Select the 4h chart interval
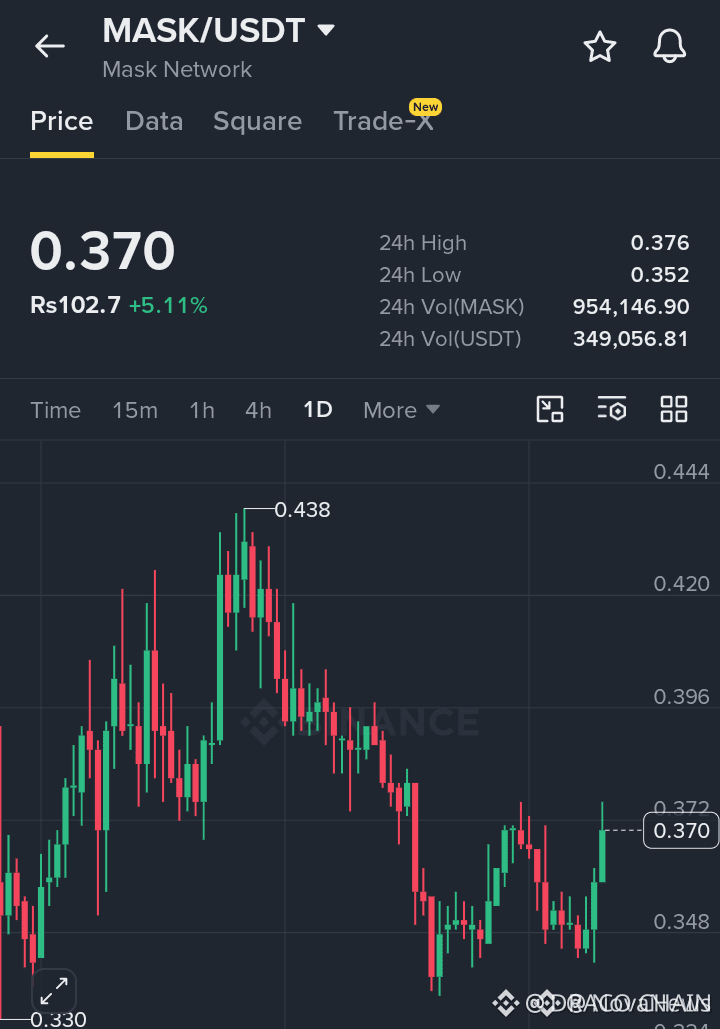The width and height of the screenshot is (720, 1029). tap(258, 410)
